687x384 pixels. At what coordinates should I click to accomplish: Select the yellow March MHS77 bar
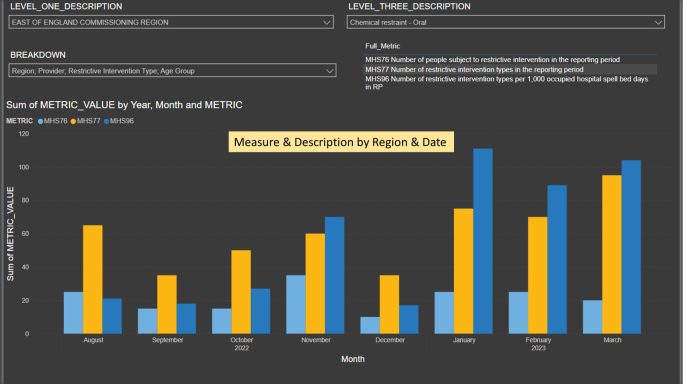(x=612, y=254)
